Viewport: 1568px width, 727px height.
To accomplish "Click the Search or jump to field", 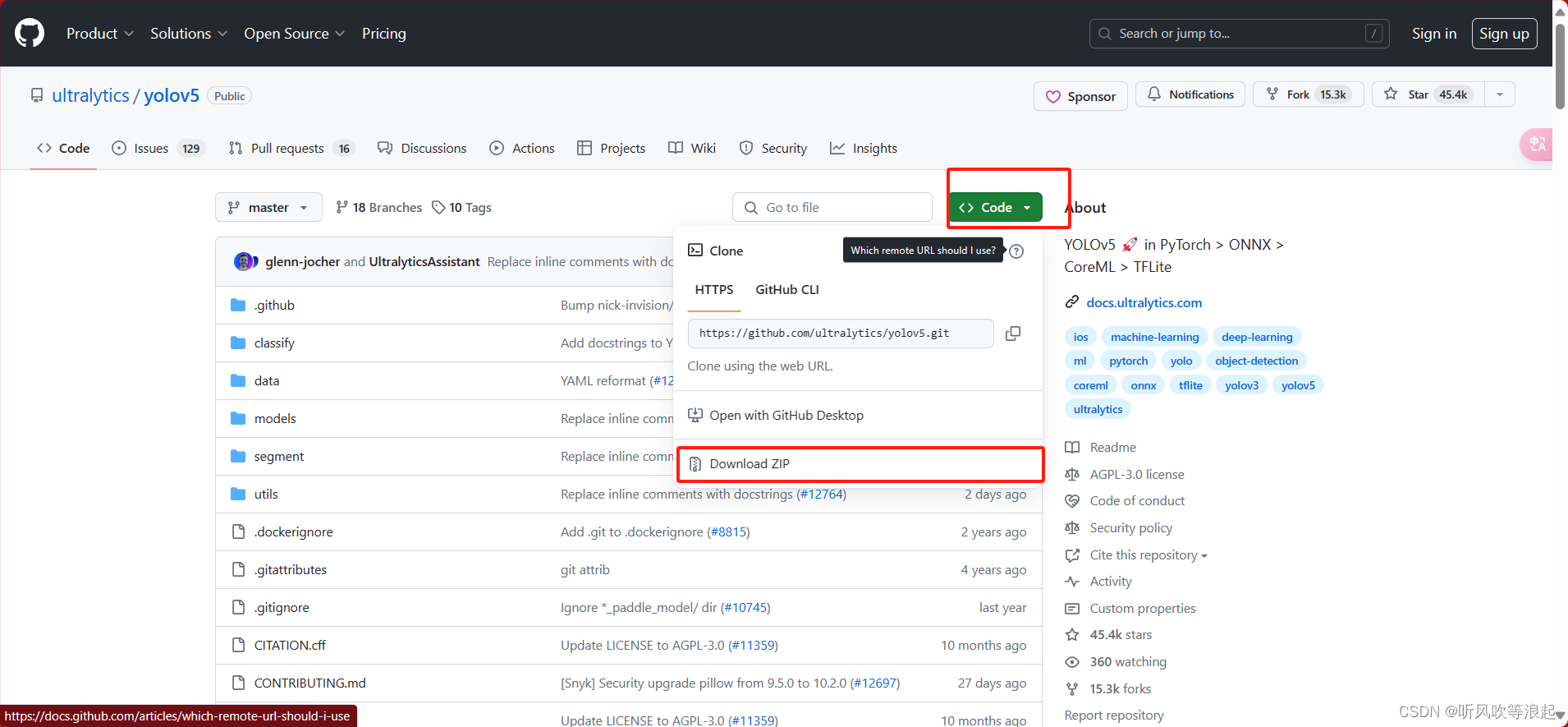I will coord(1240,34).
